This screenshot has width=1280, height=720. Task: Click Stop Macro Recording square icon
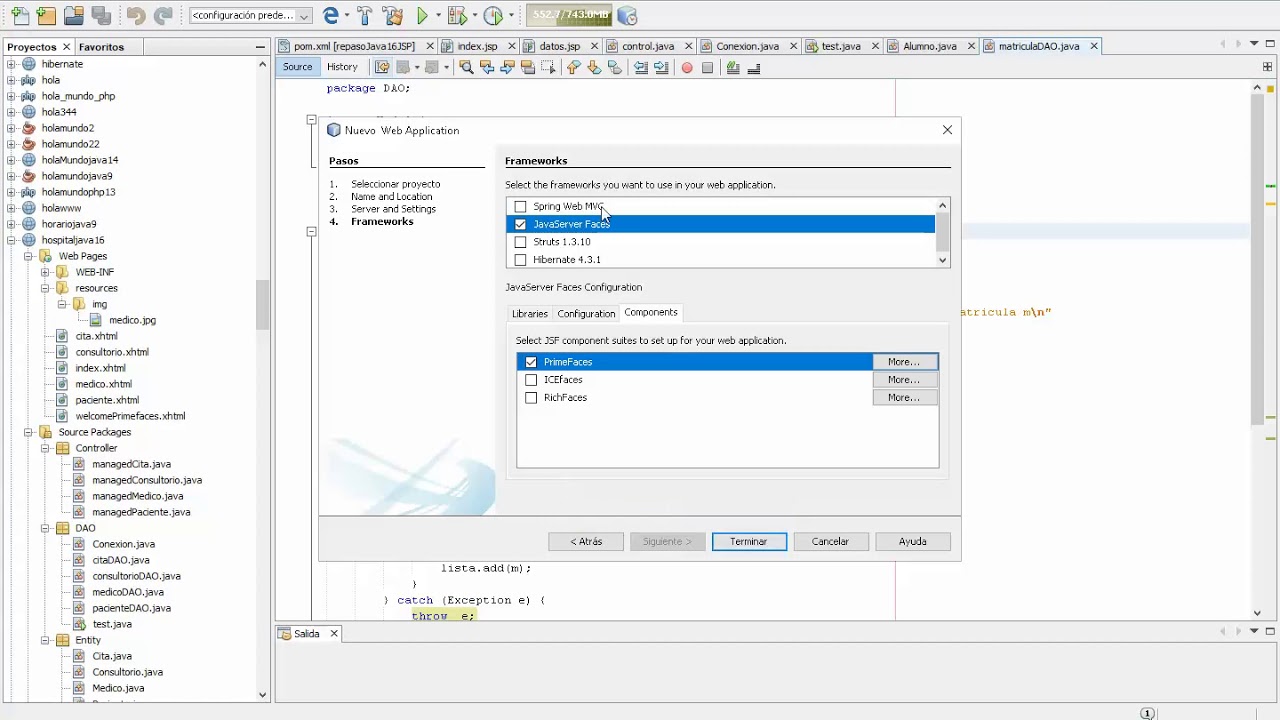pyautogui.click(x=707, y=67)
